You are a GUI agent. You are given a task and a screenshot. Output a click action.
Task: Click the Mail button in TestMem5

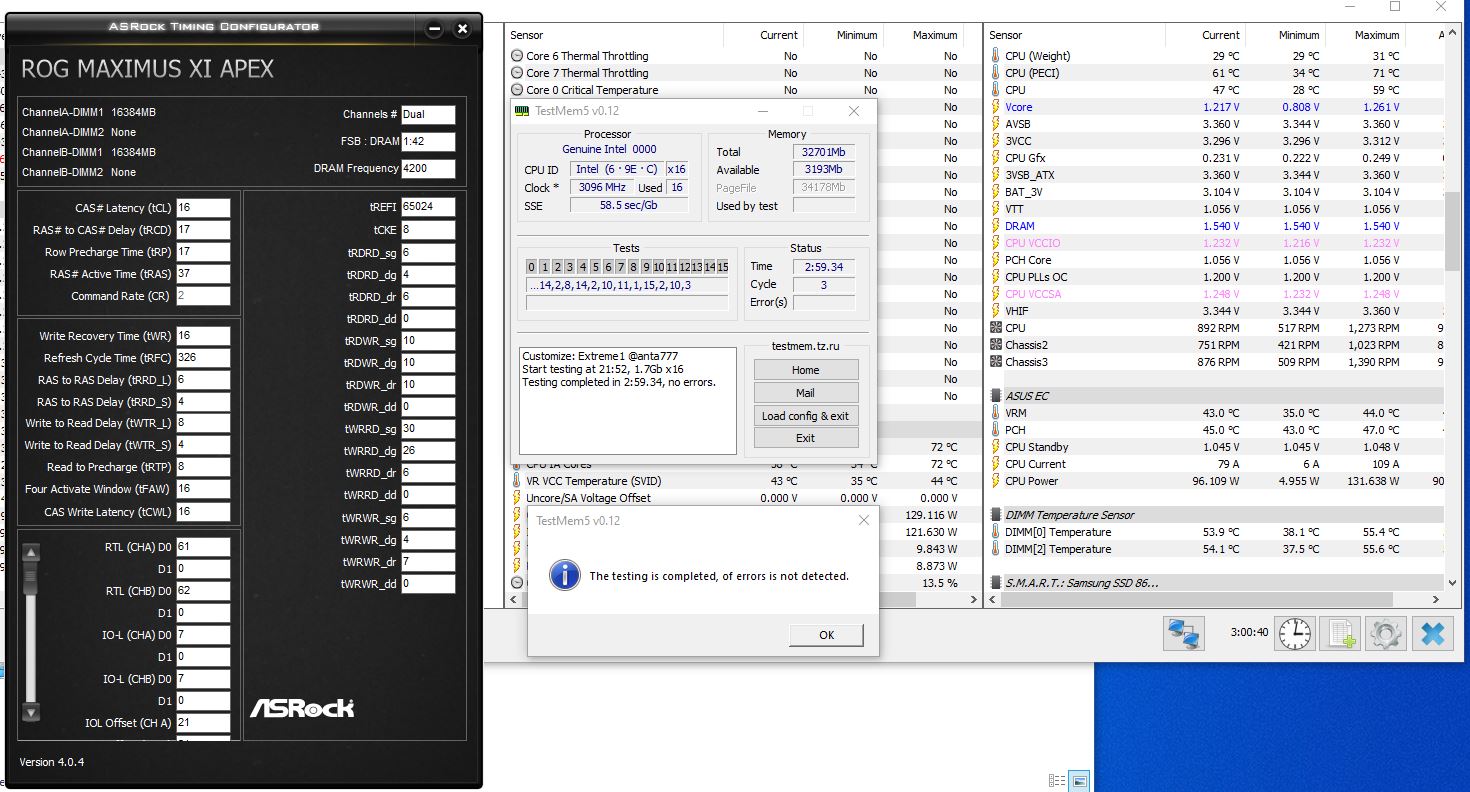(x=806, y=393)
